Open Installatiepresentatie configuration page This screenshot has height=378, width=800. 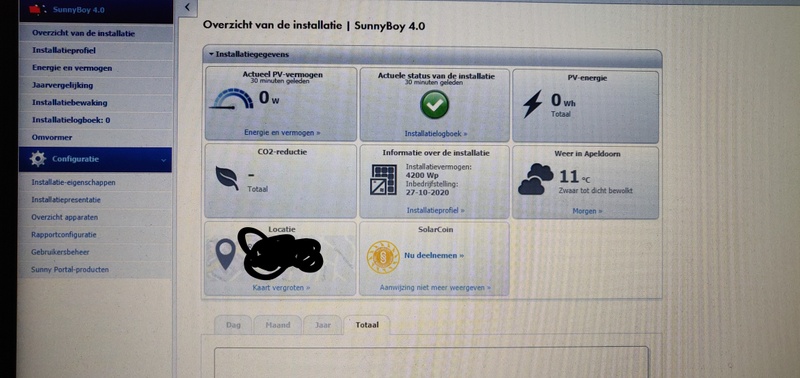pos(95,200)
